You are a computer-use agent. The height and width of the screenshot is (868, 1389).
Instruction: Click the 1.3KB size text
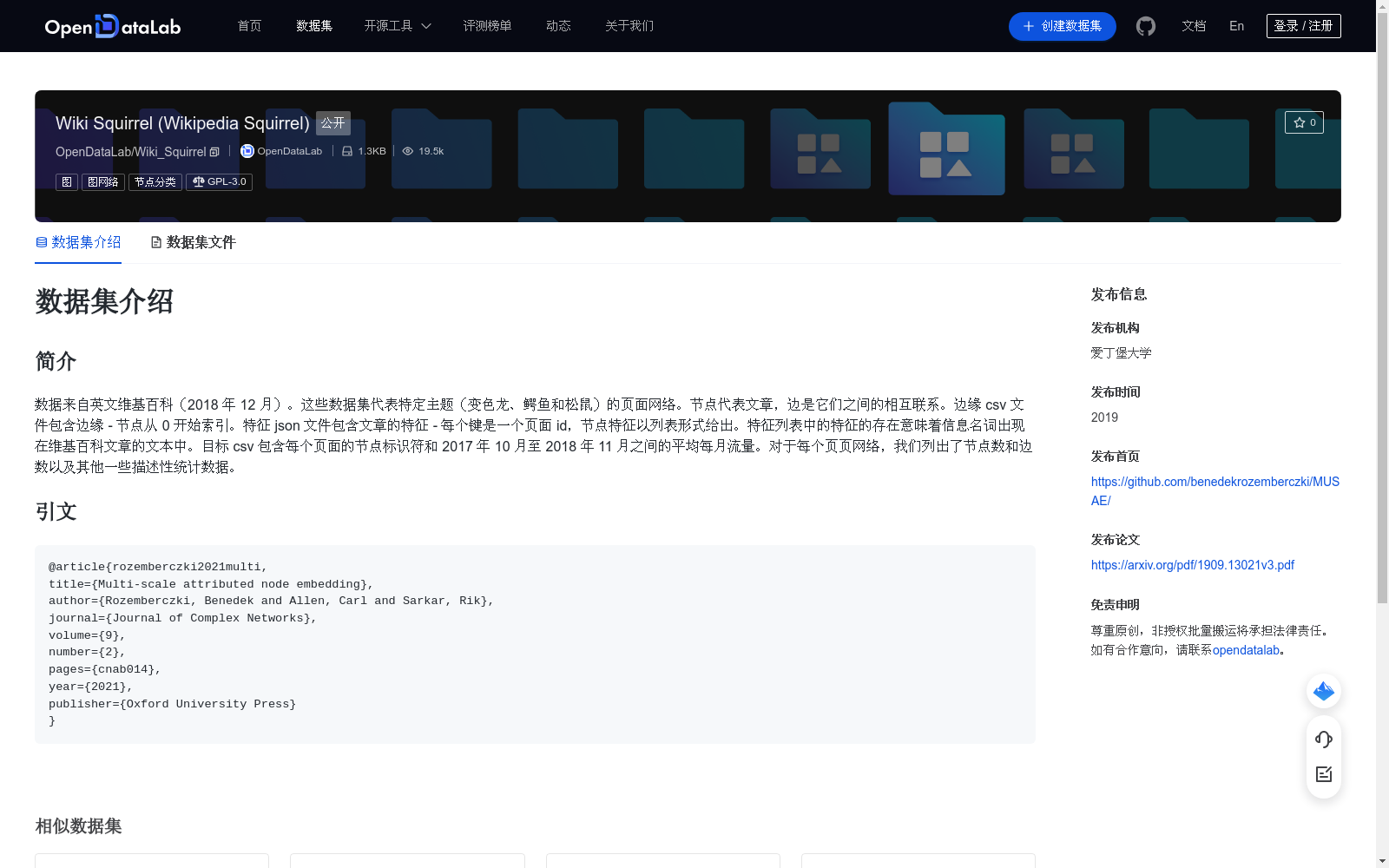coord(372,151)
